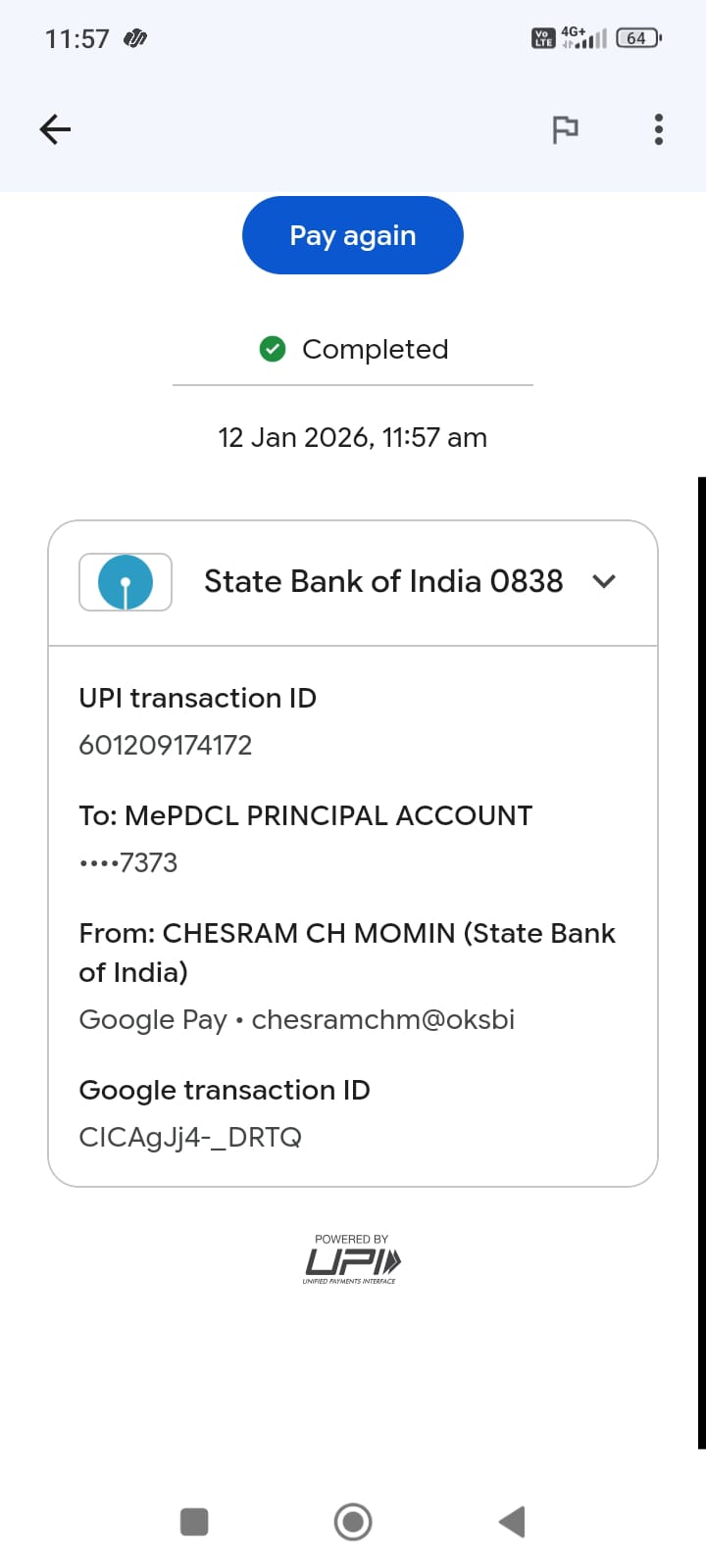706x1568 pixels.
Task: Tap the battery indicator in status bar
Action: click(x=638, y=38)
